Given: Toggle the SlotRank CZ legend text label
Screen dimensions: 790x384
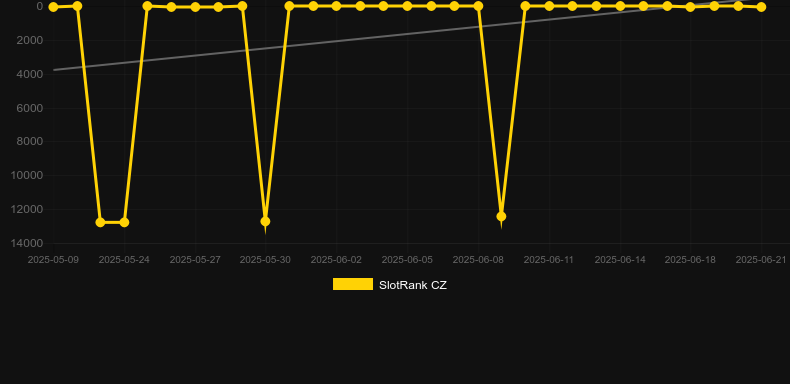Looking at the screenshot, I should coord(413,285).
